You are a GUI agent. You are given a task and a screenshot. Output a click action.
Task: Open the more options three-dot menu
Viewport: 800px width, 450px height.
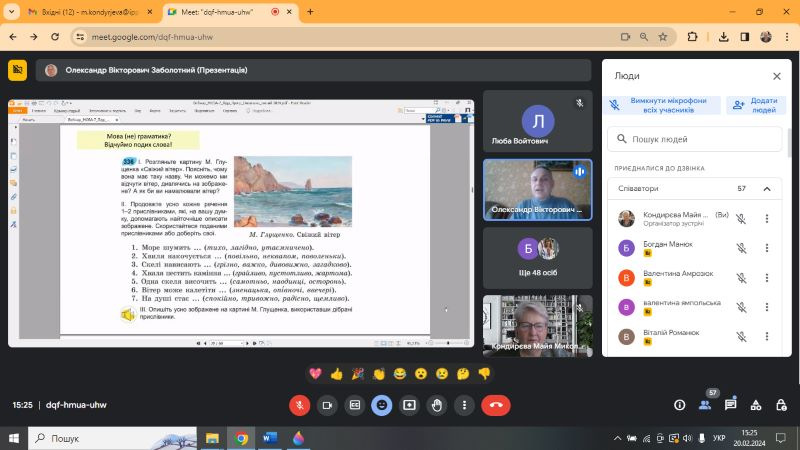[464, 405]
